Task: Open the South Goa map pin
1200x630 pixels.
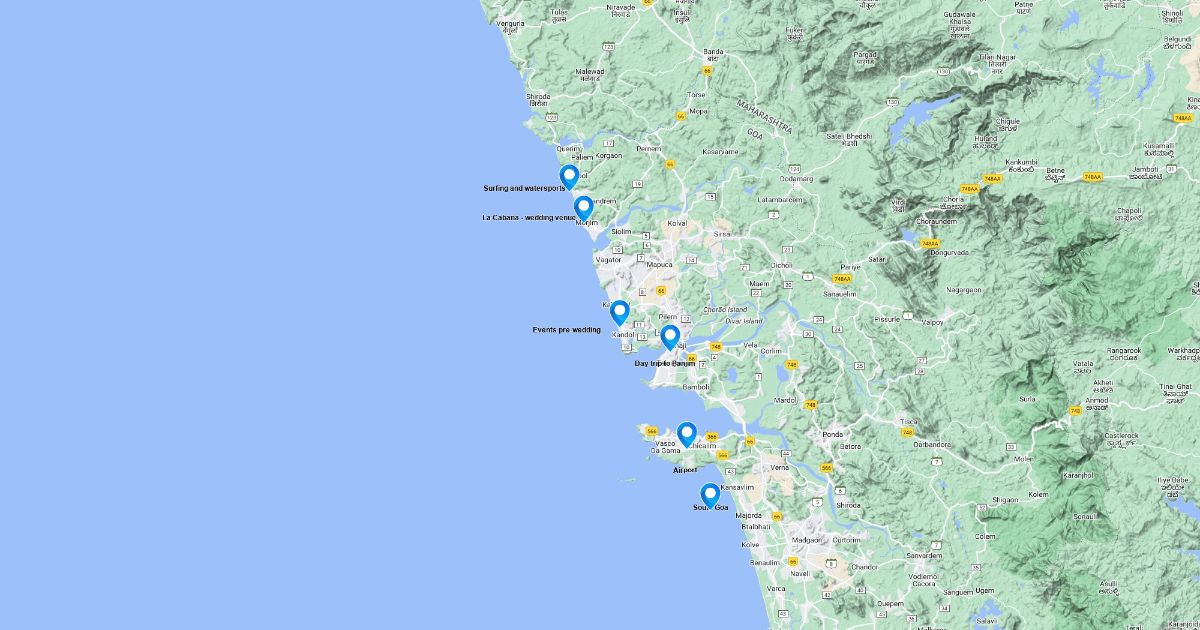Action: click(710, 495)
